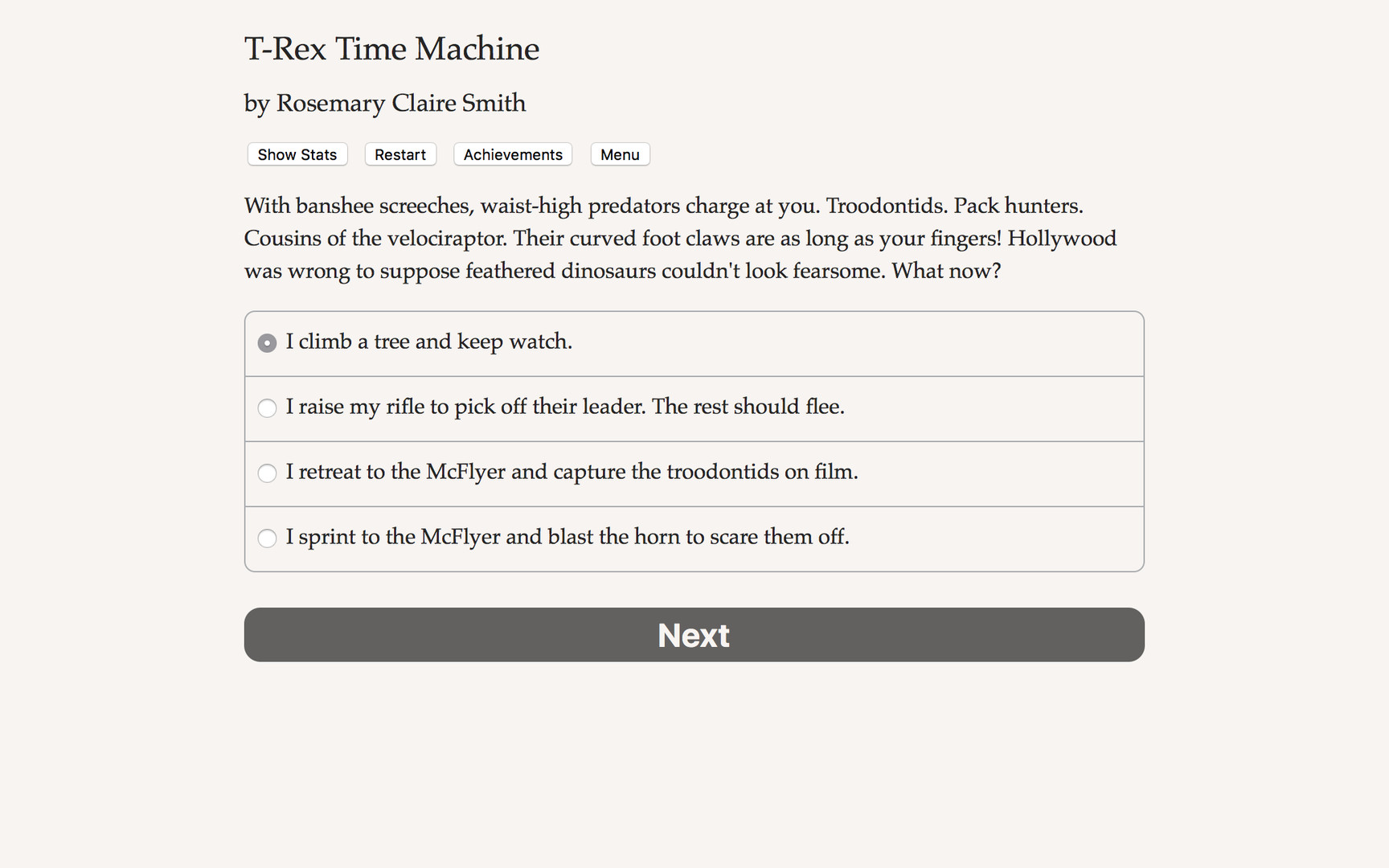Click the row containing the horn-blasting option

[694, 538]
